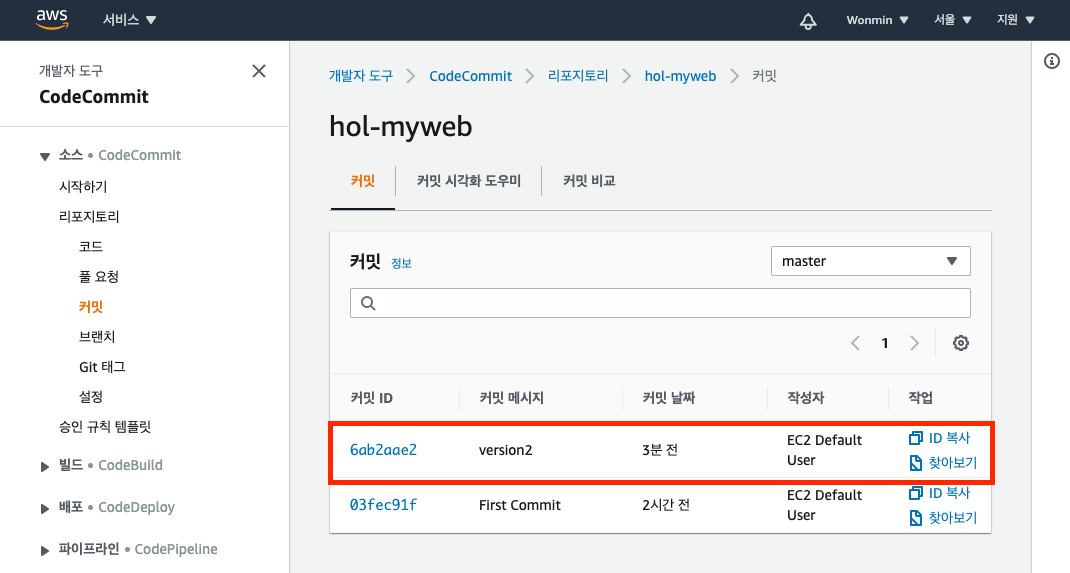Open the master branch selector dropdown
1070x573 pixels.
[x=871, y=261]
